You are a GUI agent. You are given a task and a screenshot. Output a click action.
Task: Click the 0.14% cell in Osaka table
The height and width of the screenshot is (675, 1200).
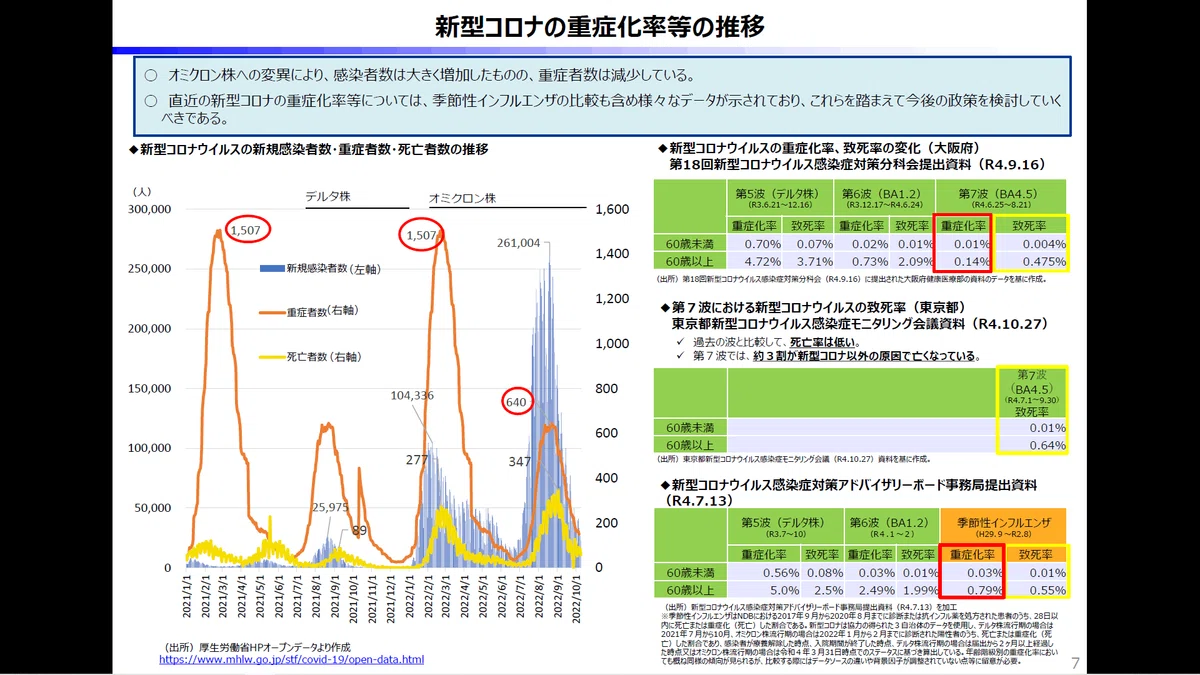962,261
